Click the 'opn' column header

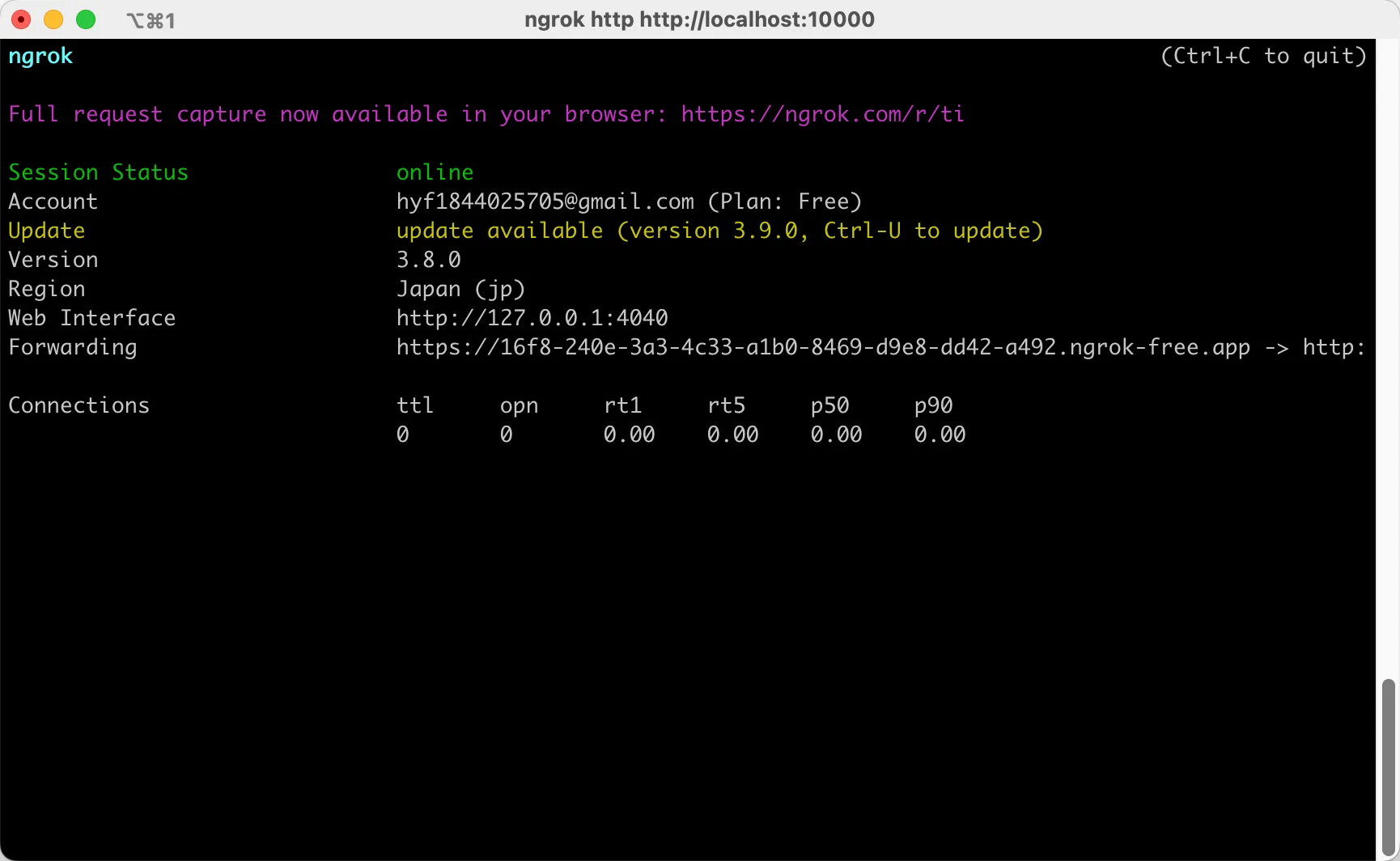click(x=519, y=405)
